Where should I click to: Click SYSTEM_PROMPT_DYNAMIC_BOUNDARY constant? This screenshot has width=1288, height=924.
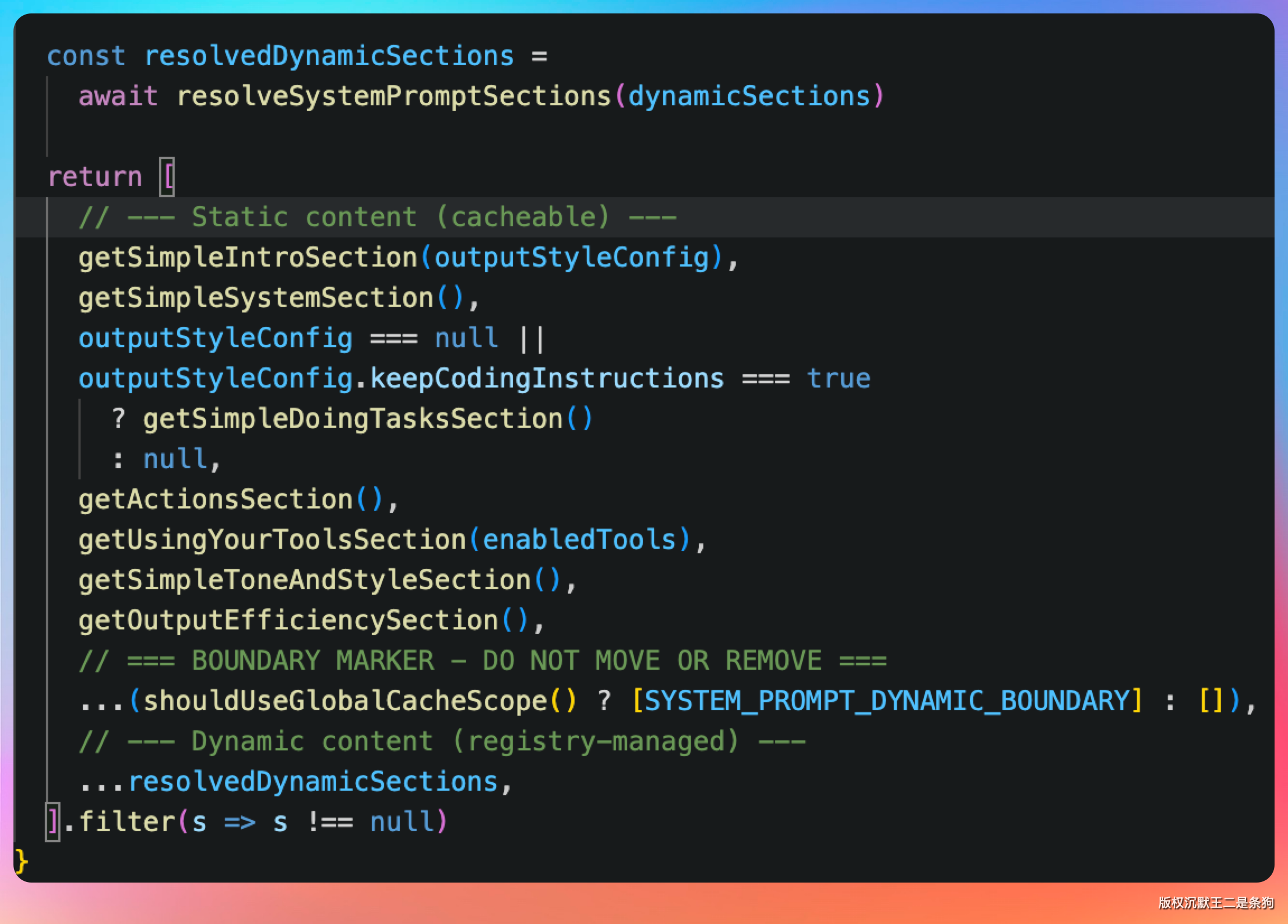click(886, 701)
